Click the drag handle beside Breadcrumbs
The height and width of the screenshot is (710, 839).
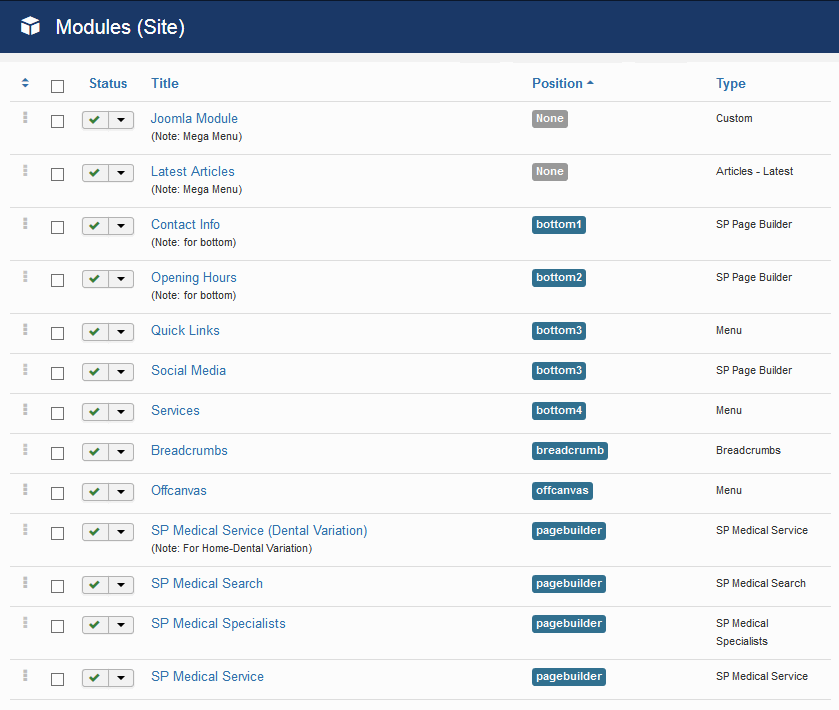(x=24, y=452)
